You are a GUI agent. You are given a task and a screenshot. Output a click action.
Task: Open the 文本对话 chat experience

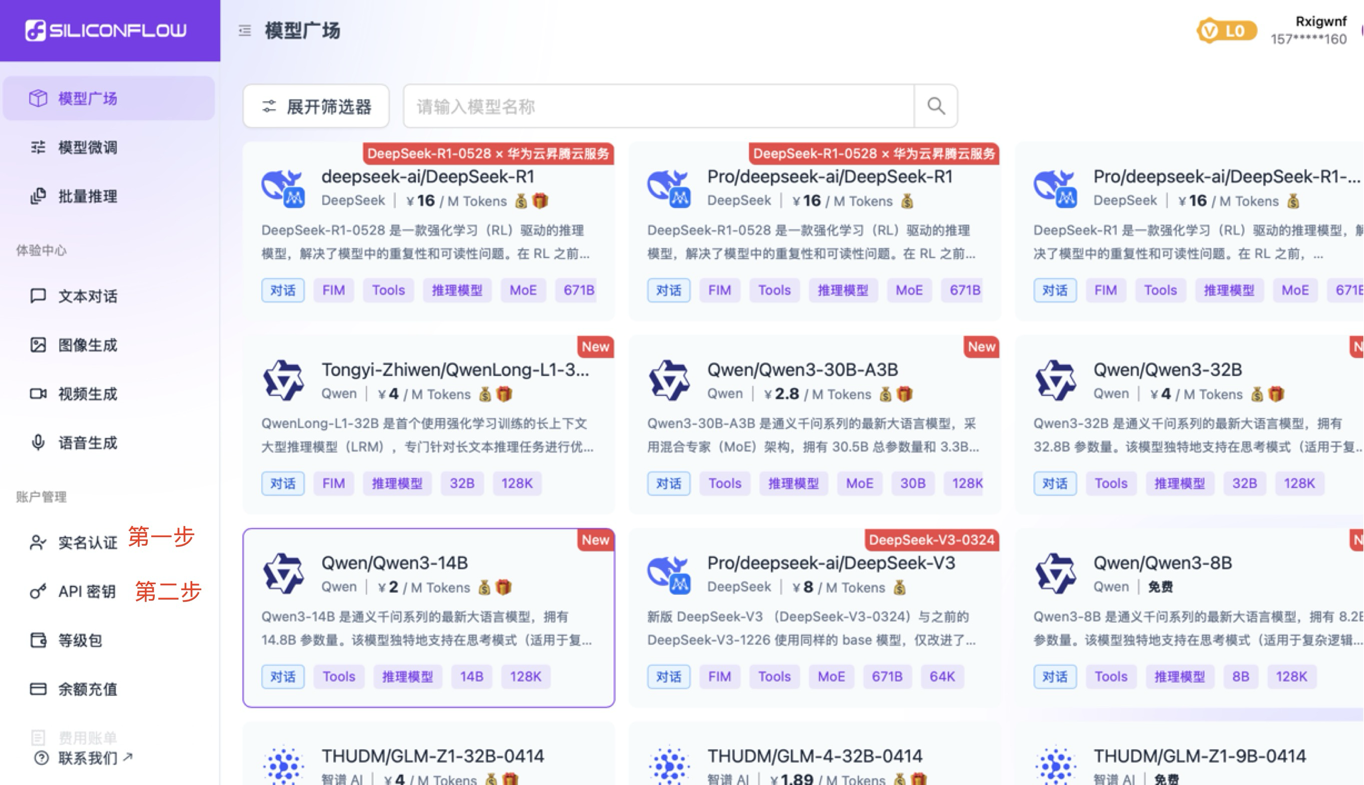click(x=90, y=295)
